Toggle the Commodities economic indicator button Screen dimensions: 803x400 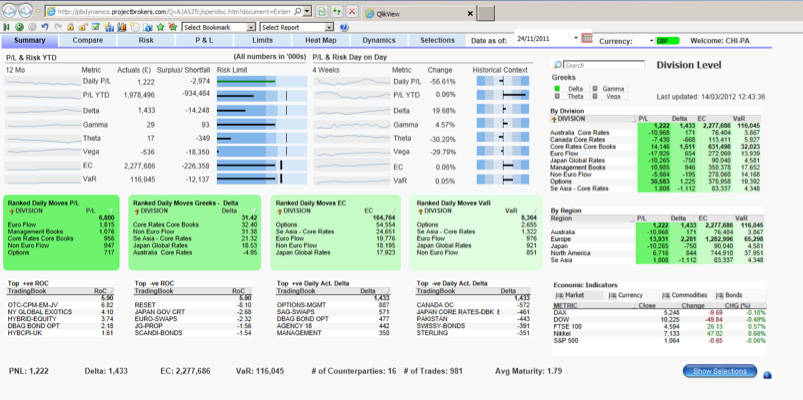click(x=684, y=296)
